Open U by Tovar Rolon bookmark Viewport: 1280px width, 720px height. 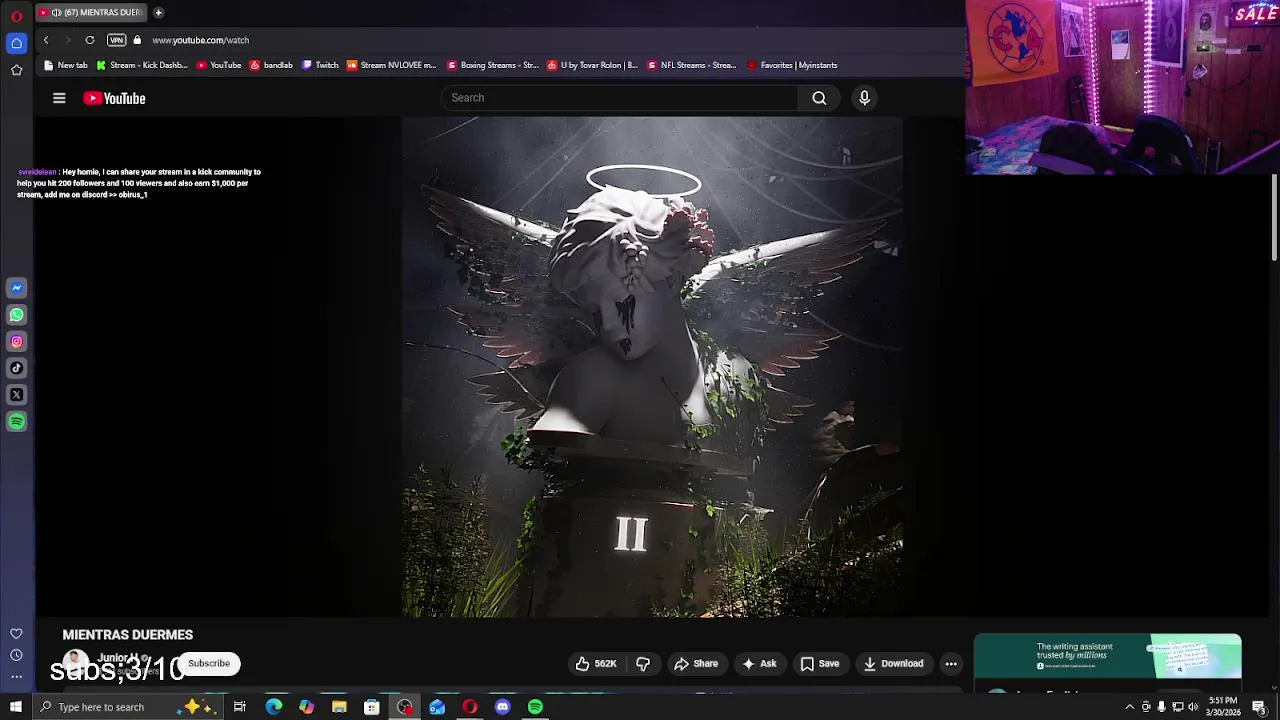[x=592, y=65]
